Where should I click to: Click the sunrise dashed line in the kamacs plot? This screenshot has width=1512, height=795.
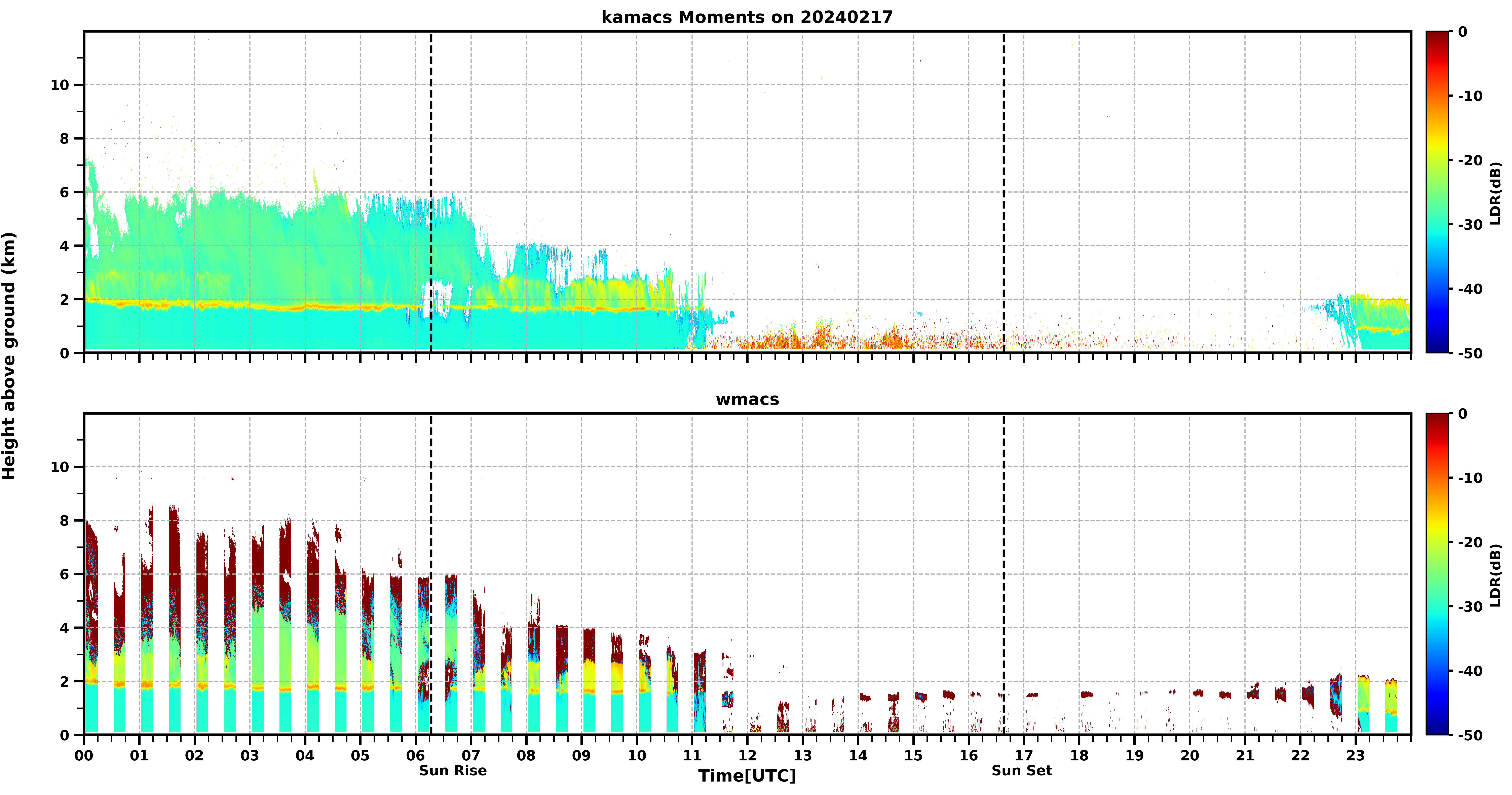[x=431, y=192]
